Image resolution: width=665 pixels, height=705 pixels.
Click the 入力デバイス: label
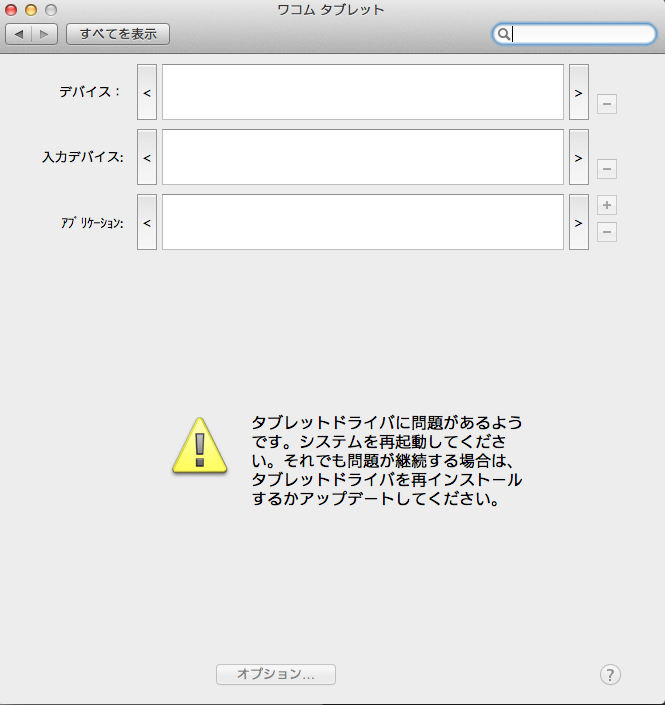click(83, 157)
